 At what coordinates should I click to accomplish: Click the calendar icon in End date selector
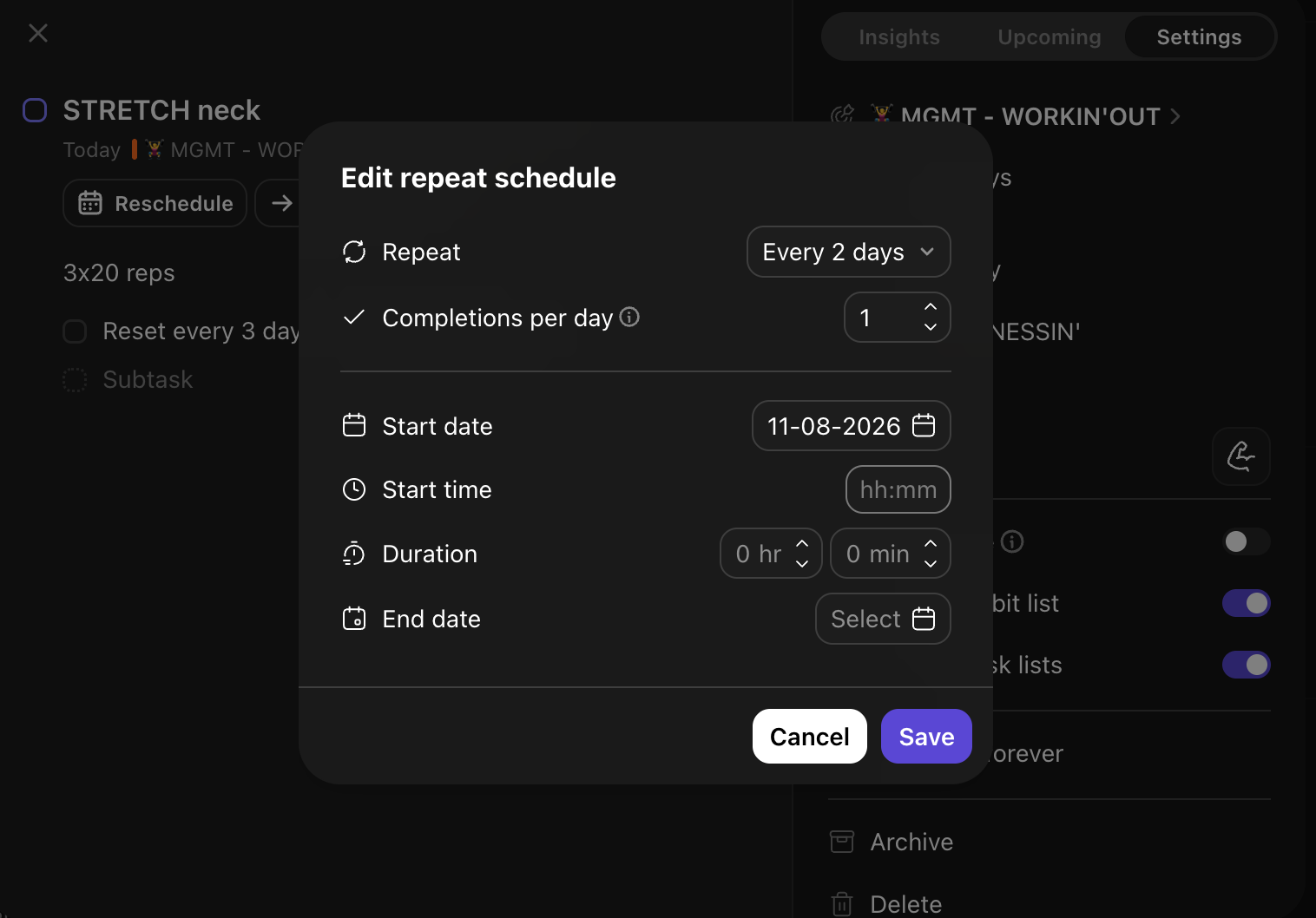coord(924,619)
